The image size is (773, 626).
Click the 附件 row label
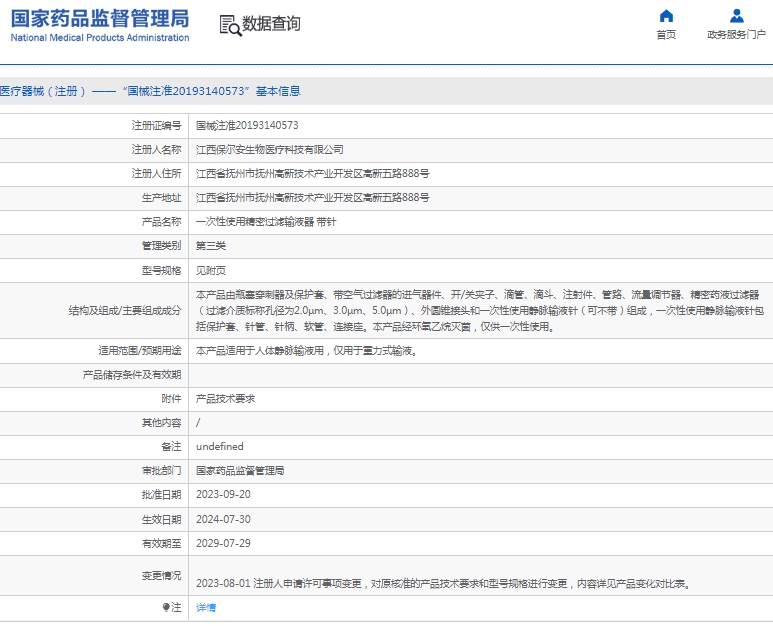tap(171, 399)
